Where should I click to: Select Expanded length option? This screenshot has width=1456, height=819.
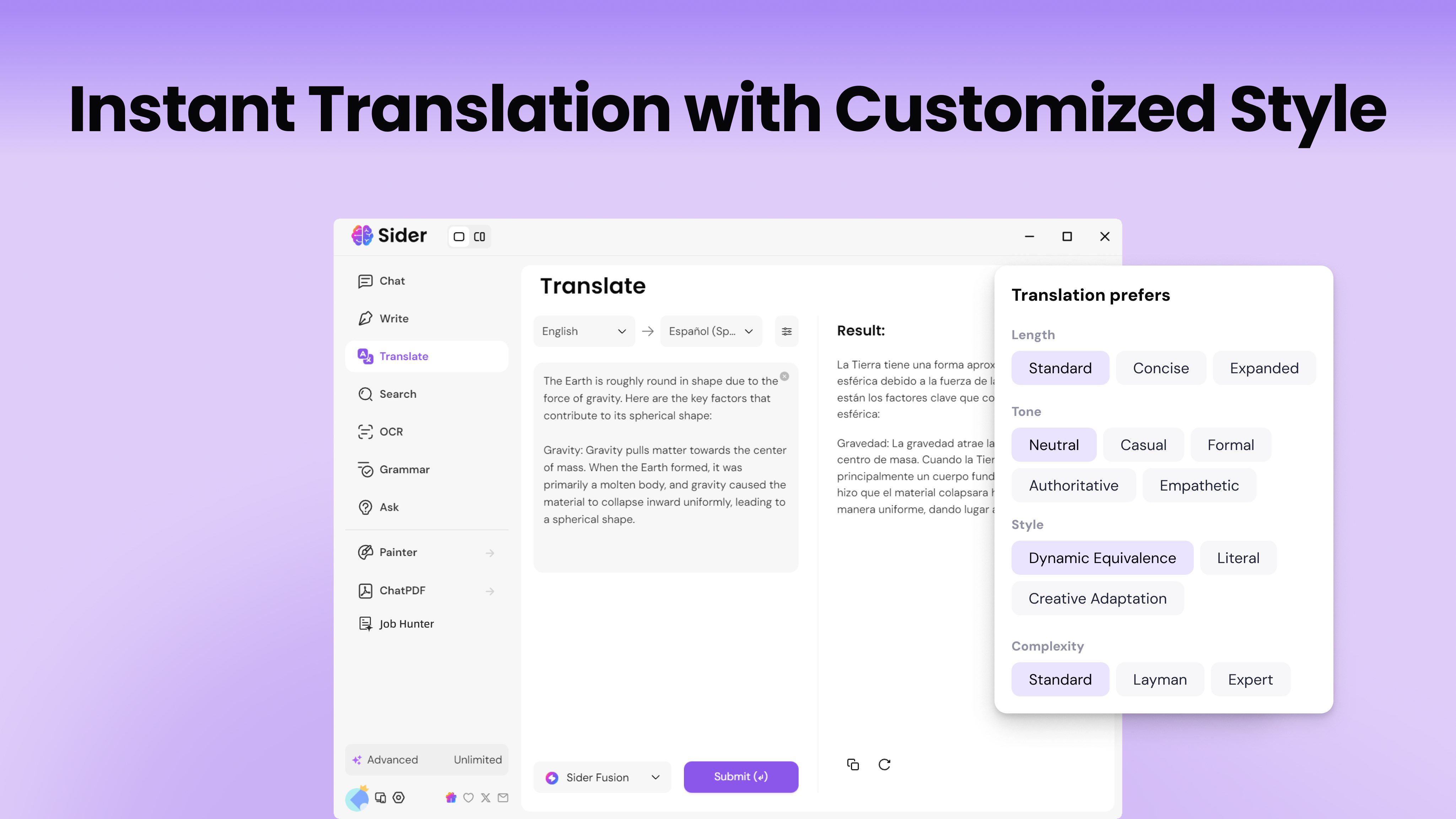coord(1264,368)
